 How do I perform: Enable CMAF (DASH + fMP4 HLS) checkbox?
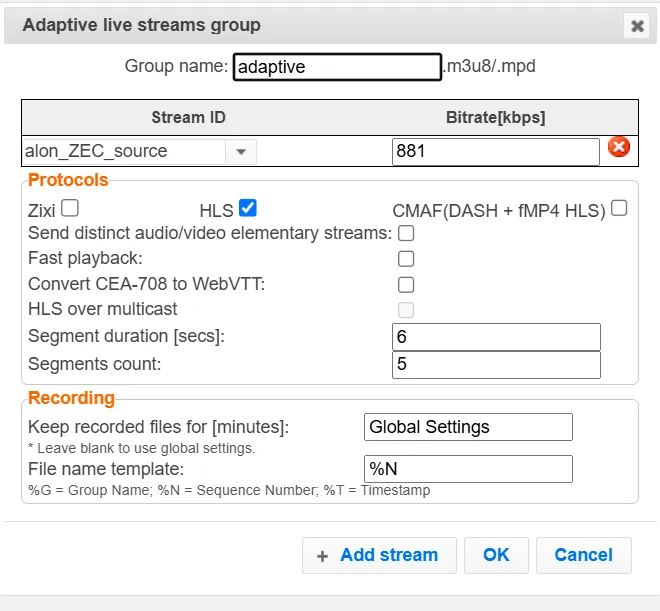pos(619,208)
